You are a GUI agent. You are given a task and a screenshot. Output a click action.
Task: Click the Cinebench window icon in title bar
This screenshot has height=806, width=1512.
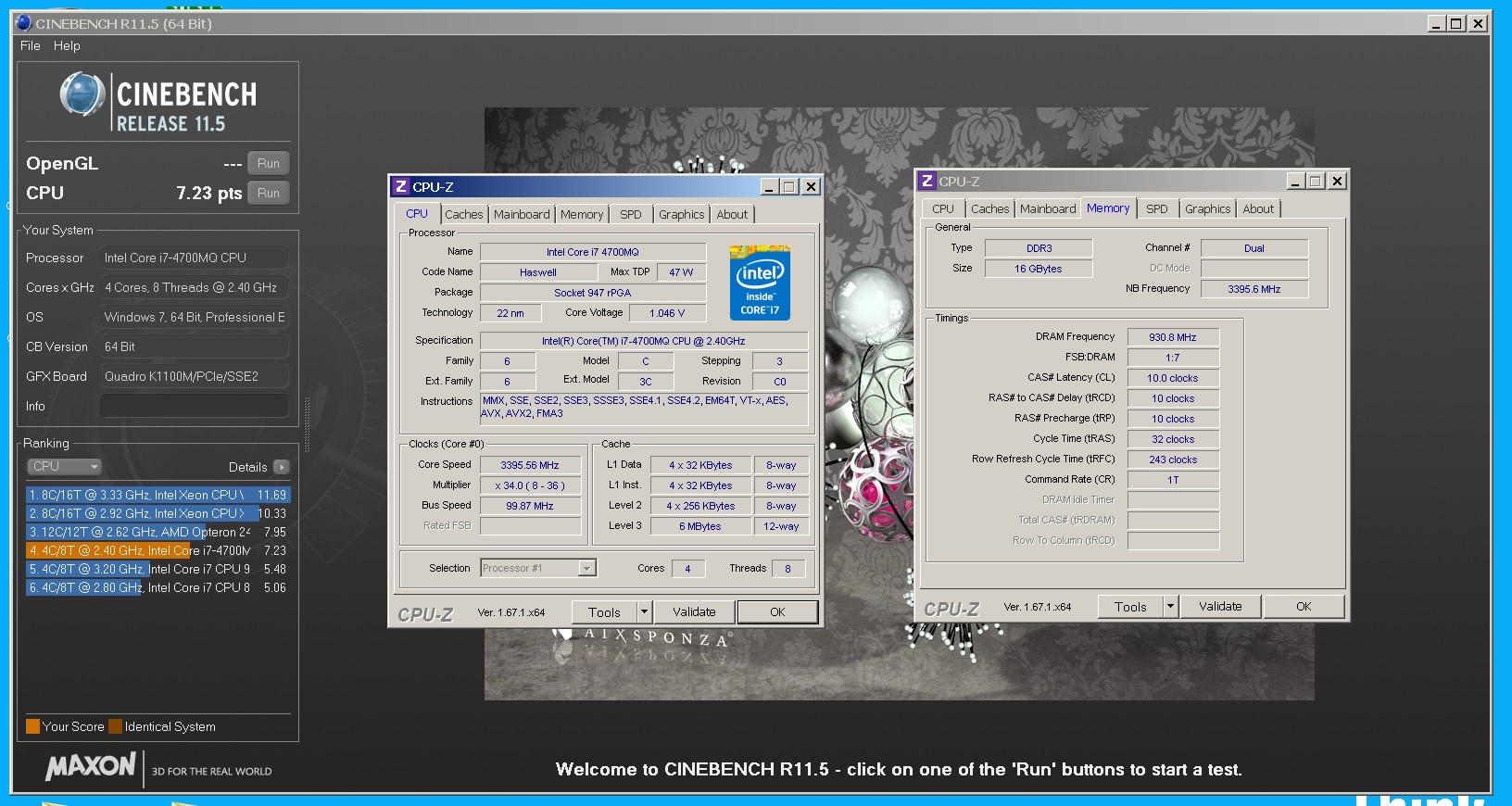click(24, 23)
